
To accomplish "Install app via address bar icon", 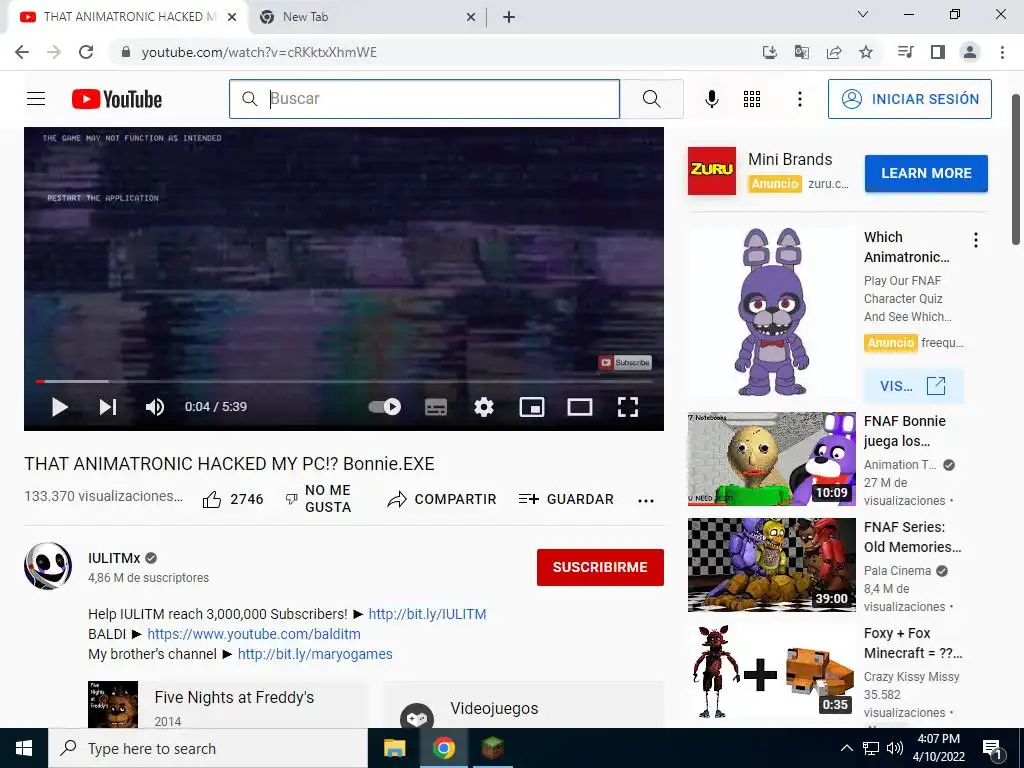I will click(770, 52).
